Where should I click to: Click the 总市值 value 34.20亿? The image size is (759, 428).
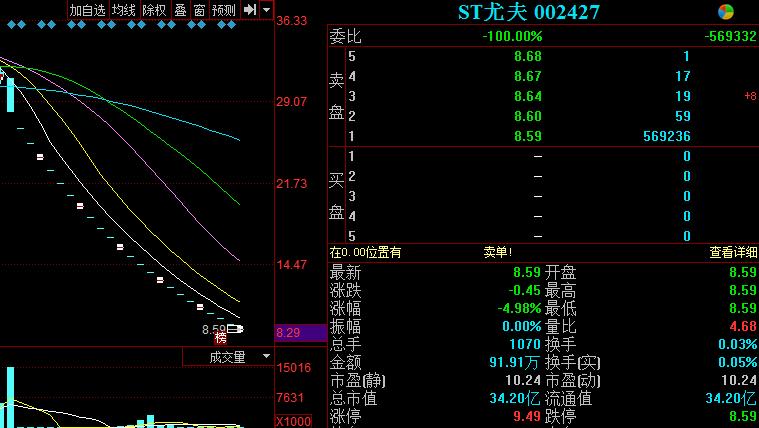click(x=516, y=398)
